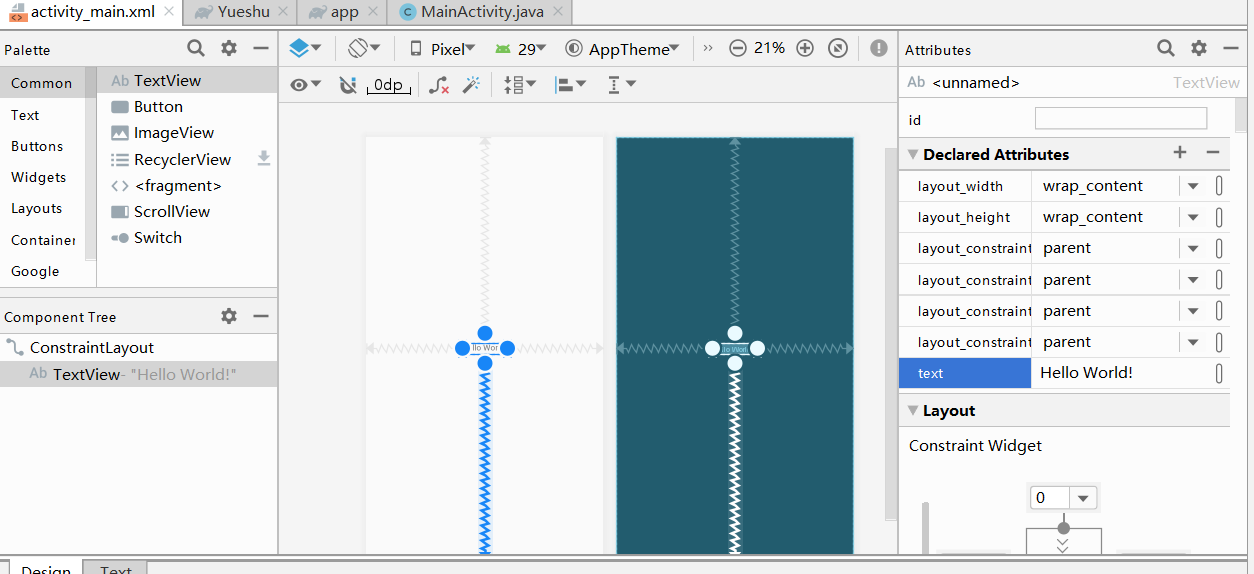Remove selected declared attribute minus
The width and height of the screenshot is (1254, 574).
[x=1213, y=152]
